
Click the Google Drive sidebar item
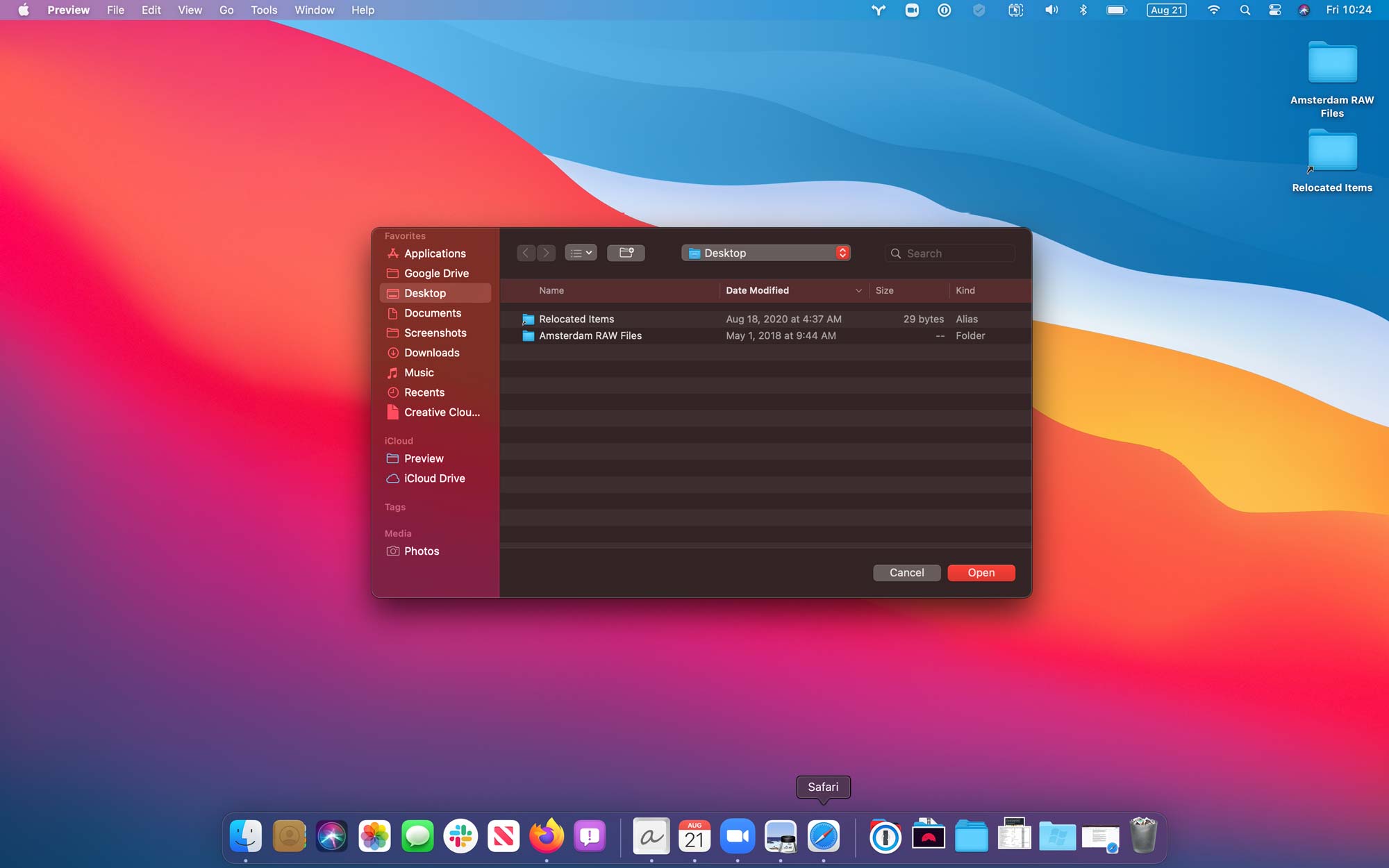coord(438,273)
